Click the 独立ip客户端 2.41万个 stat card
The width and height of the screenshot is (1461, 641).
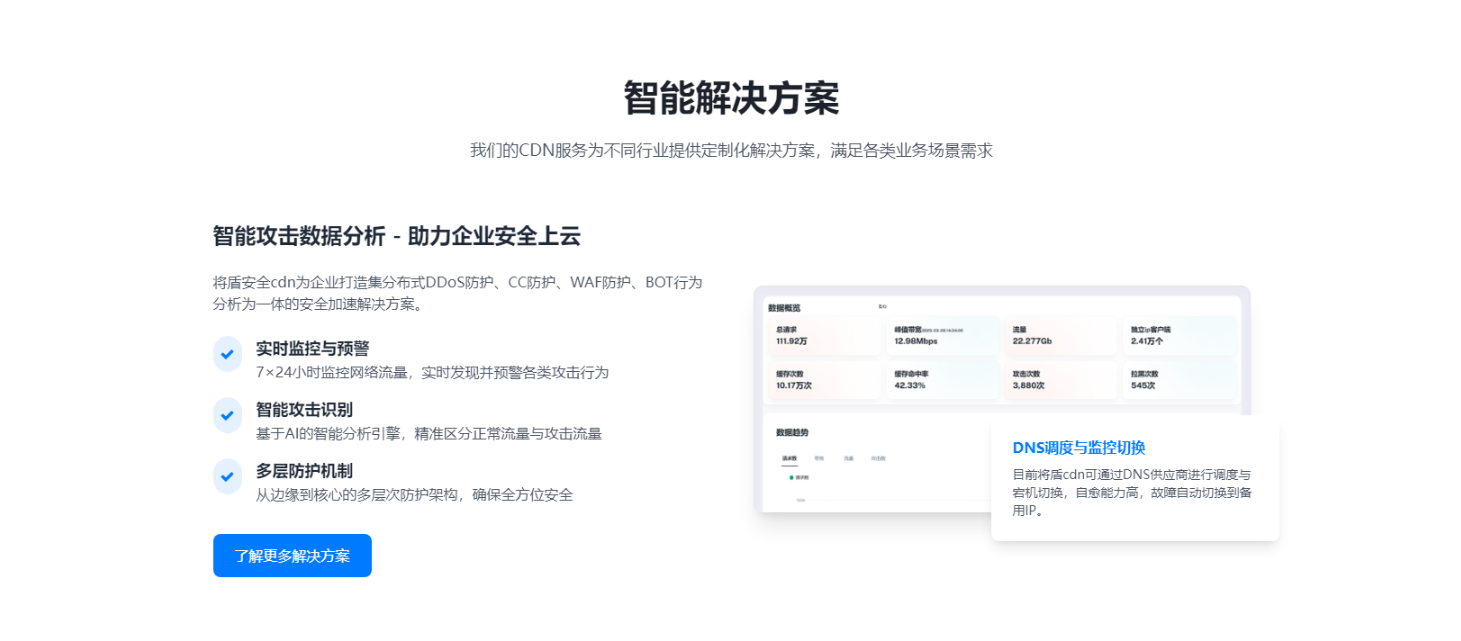[x=1180, y=336]
